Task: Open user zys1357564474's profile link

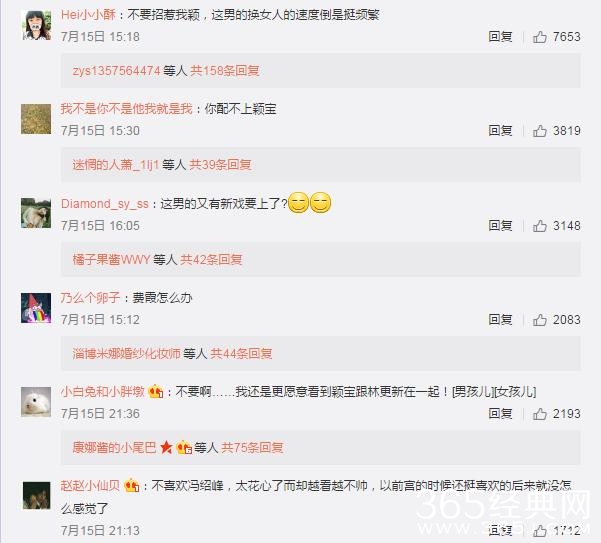Action: pyautogui.click(x=116, y=71)
